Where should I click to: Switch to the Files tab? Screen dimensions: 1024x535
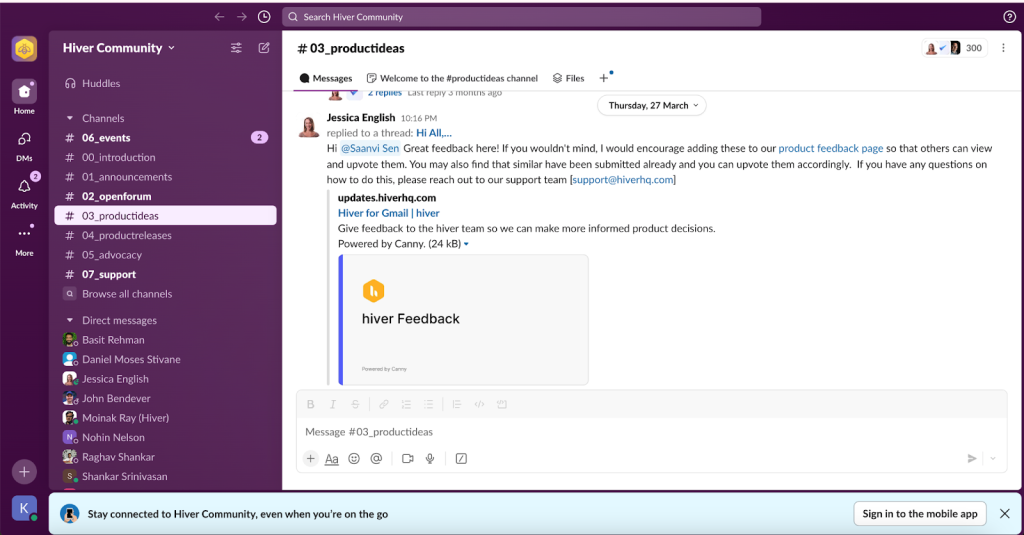pos(568,78)
